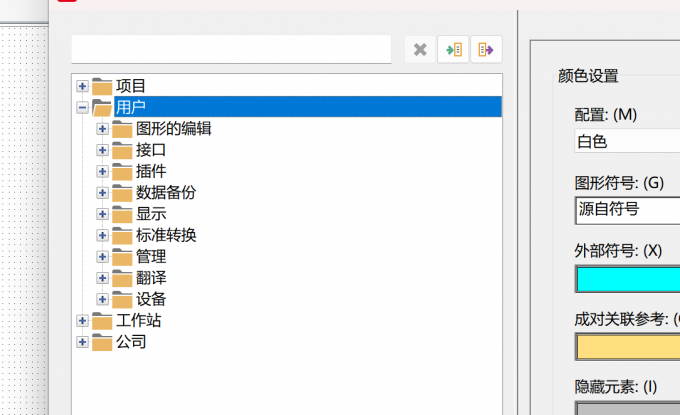The width and height of the screenshot is (680, 415).
Task: Expand the 项目 tree node
Action: [82, 86]
